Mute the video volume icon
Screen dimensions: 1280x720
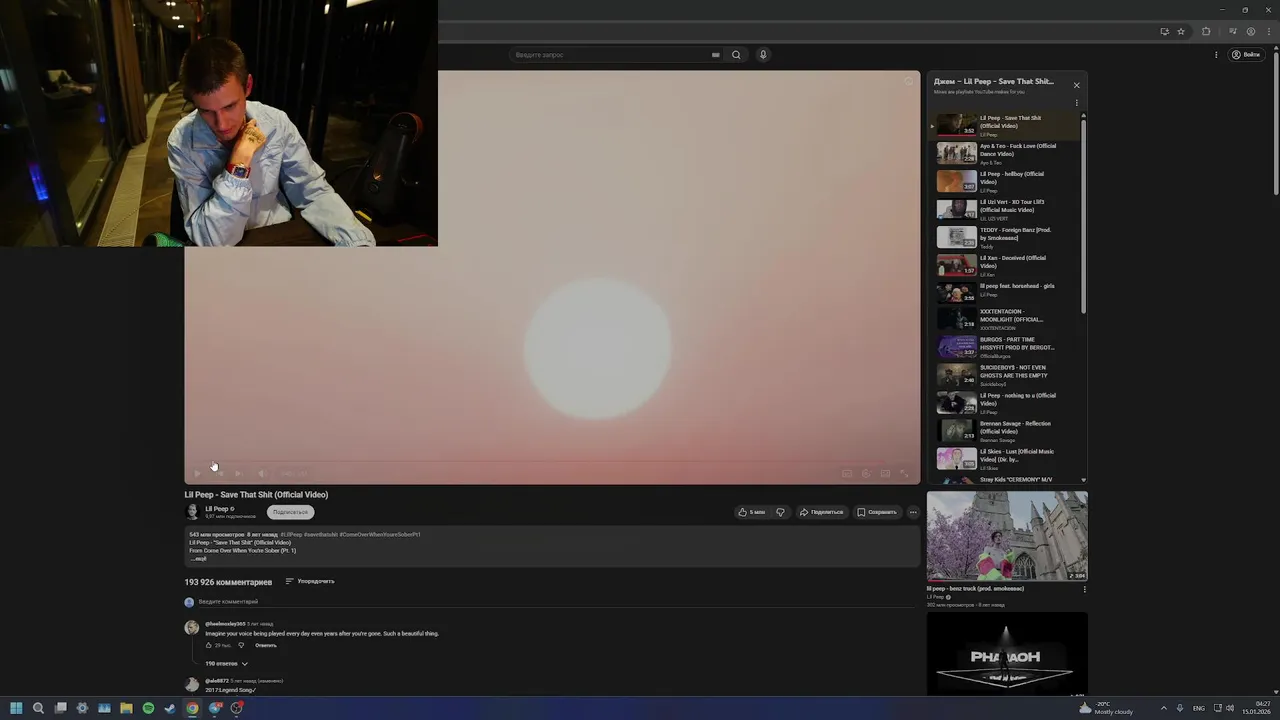261,473
